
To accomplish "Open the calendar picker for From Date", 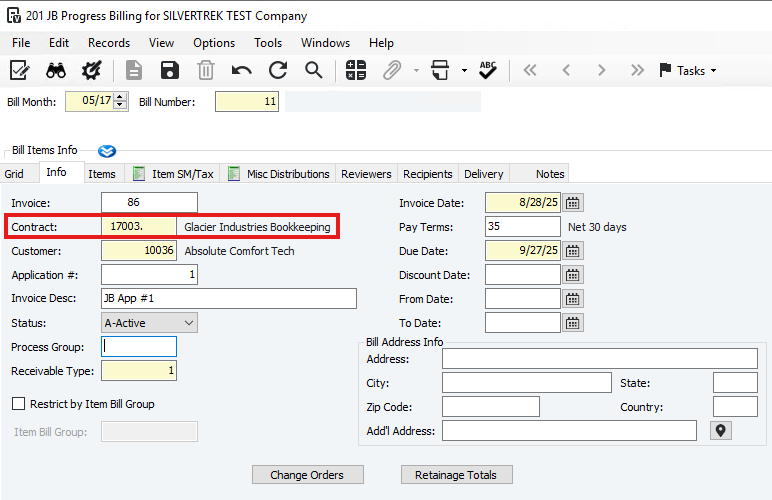I will 573,299.
